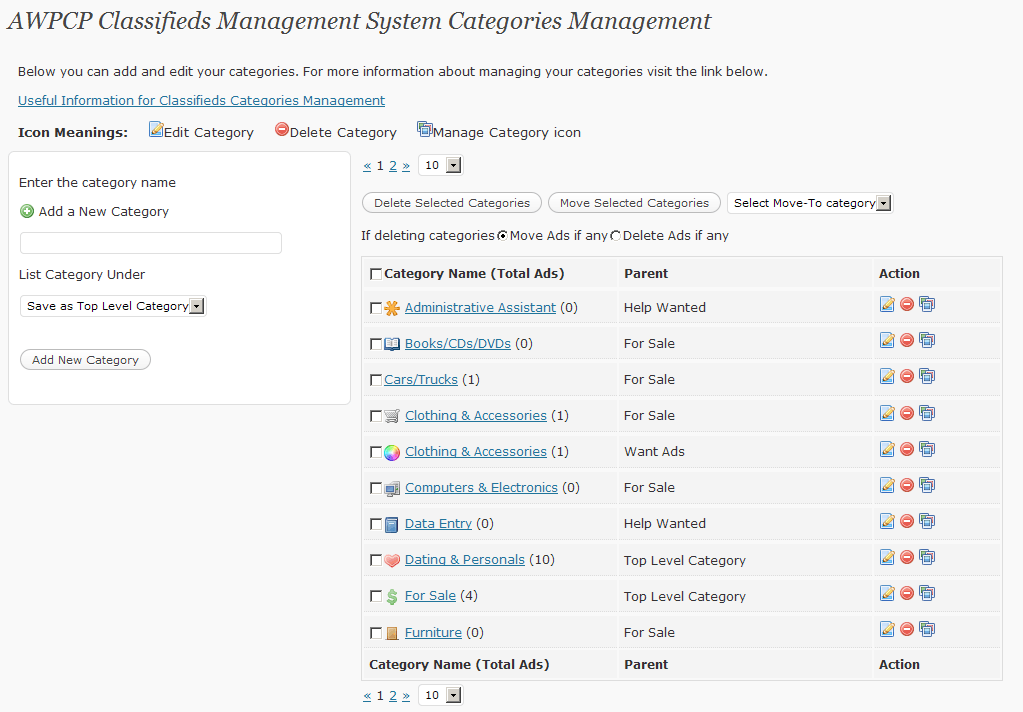
Task: Open the For Sale category link
Action: (x=430, y=595)
